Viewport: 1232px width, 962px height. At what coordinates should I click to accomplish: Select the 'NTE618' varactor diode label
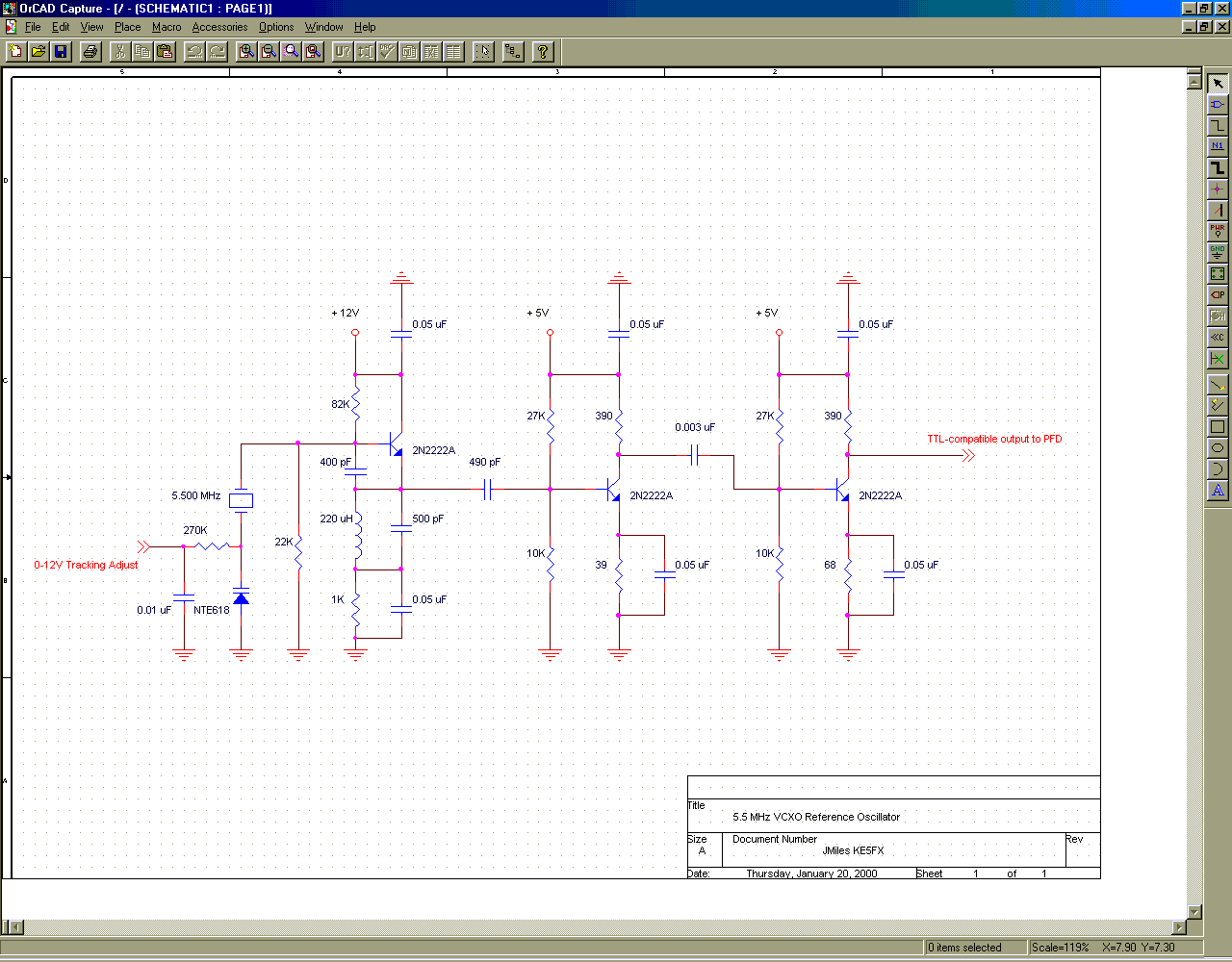point(212,610)
